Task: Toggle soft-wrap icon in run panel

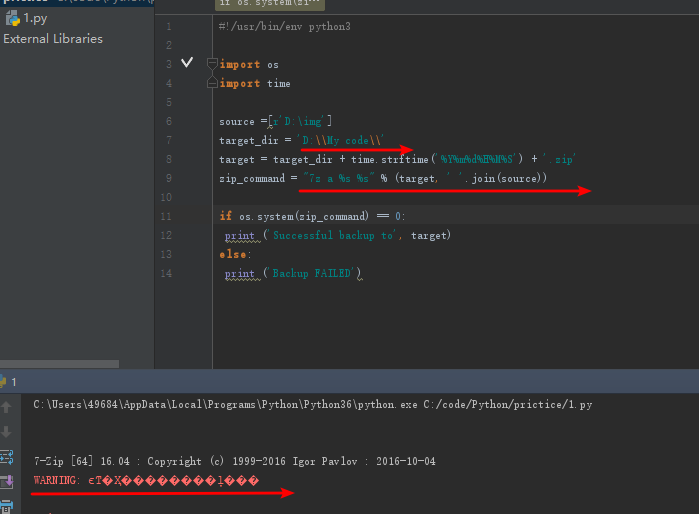Action: 7,456
